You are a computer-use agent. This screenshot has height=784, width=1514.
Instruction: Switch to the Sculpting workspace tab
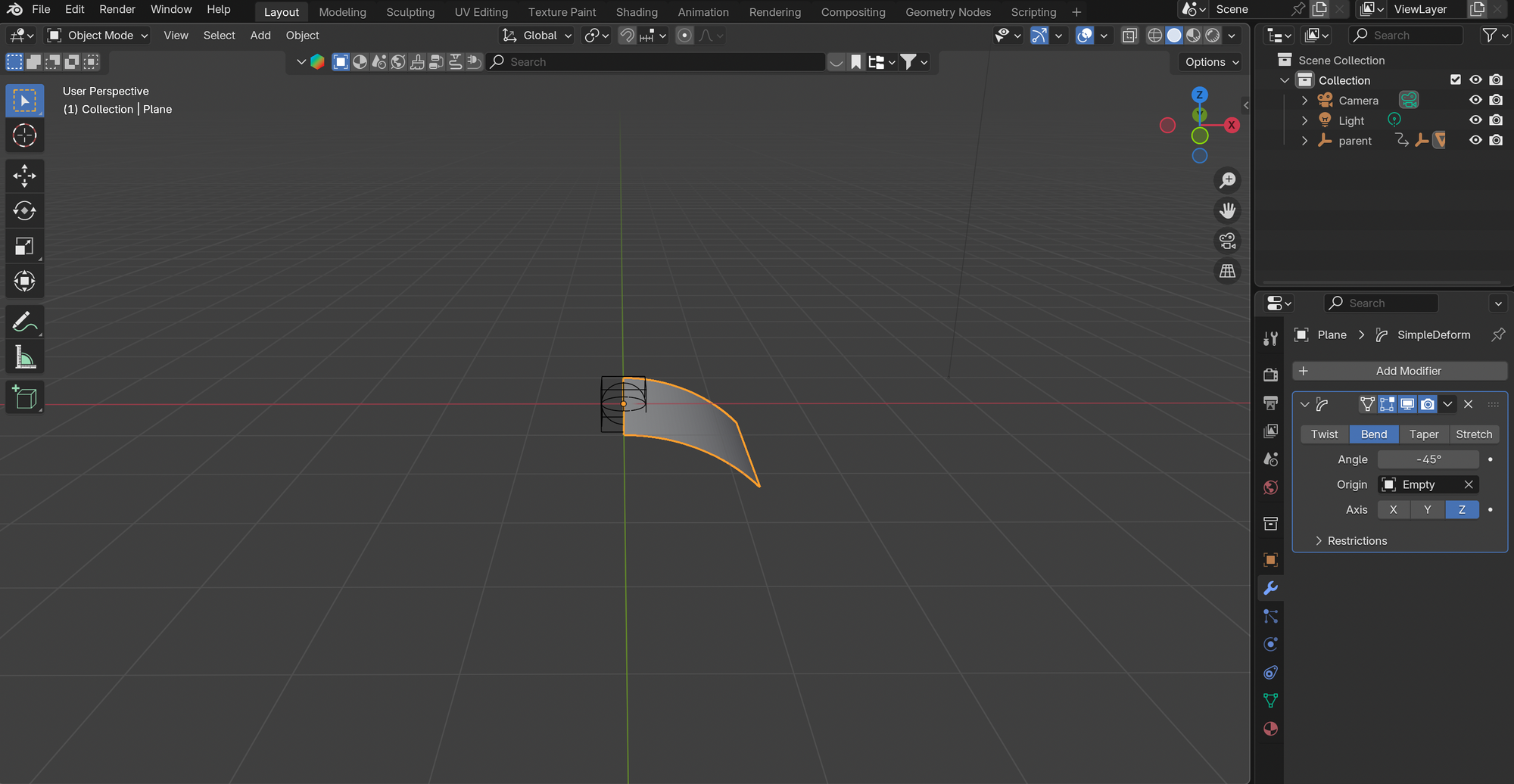[410, 12]
